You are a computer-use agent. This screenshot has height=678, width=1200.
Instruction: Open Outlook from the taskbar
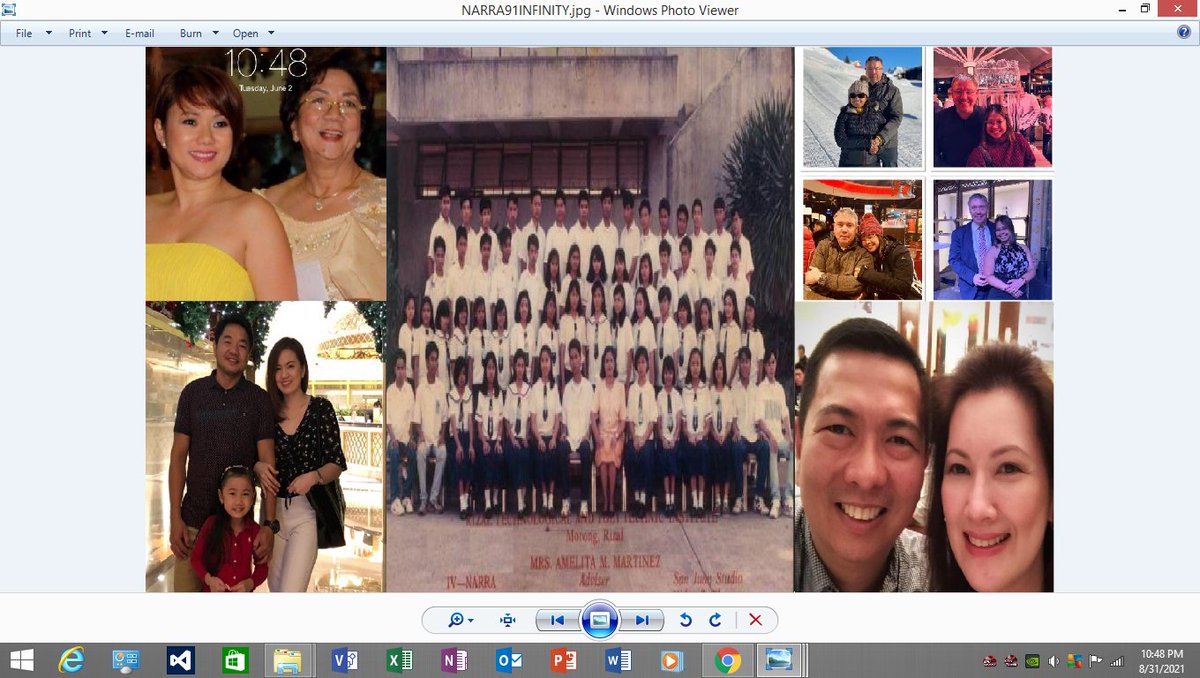[x=508, y=660]
